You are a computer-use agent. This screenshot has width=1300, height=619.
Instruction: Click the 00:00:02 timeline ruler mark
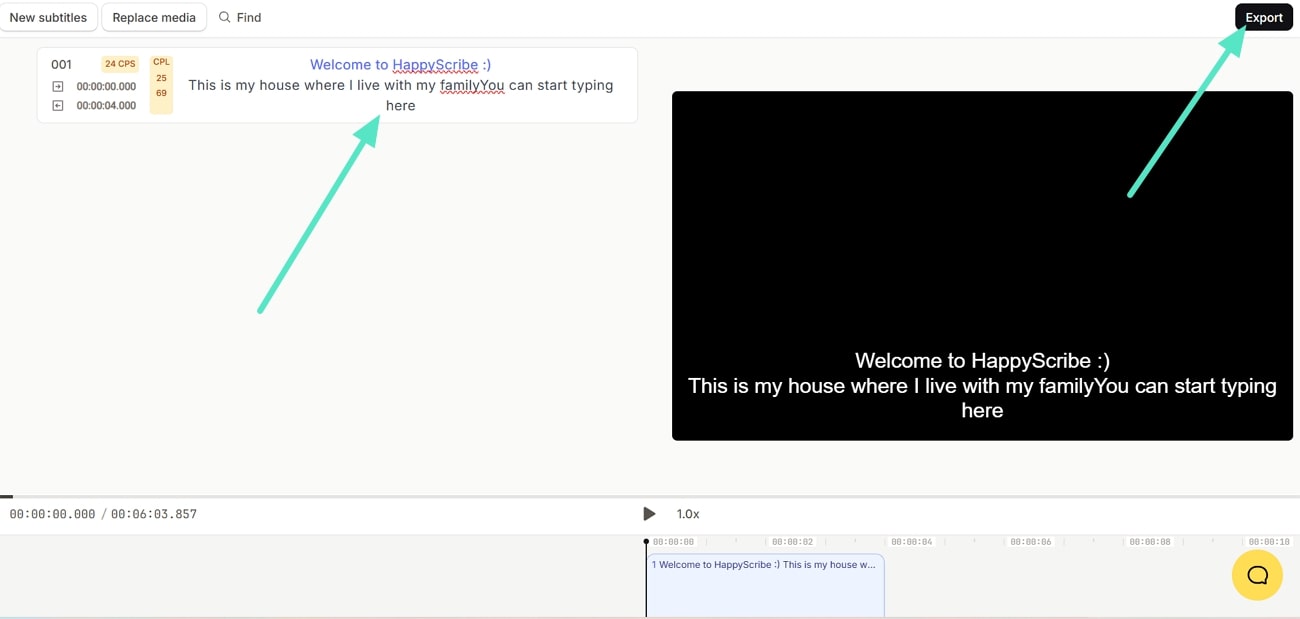pyautogui.click(x=792, y=542)
